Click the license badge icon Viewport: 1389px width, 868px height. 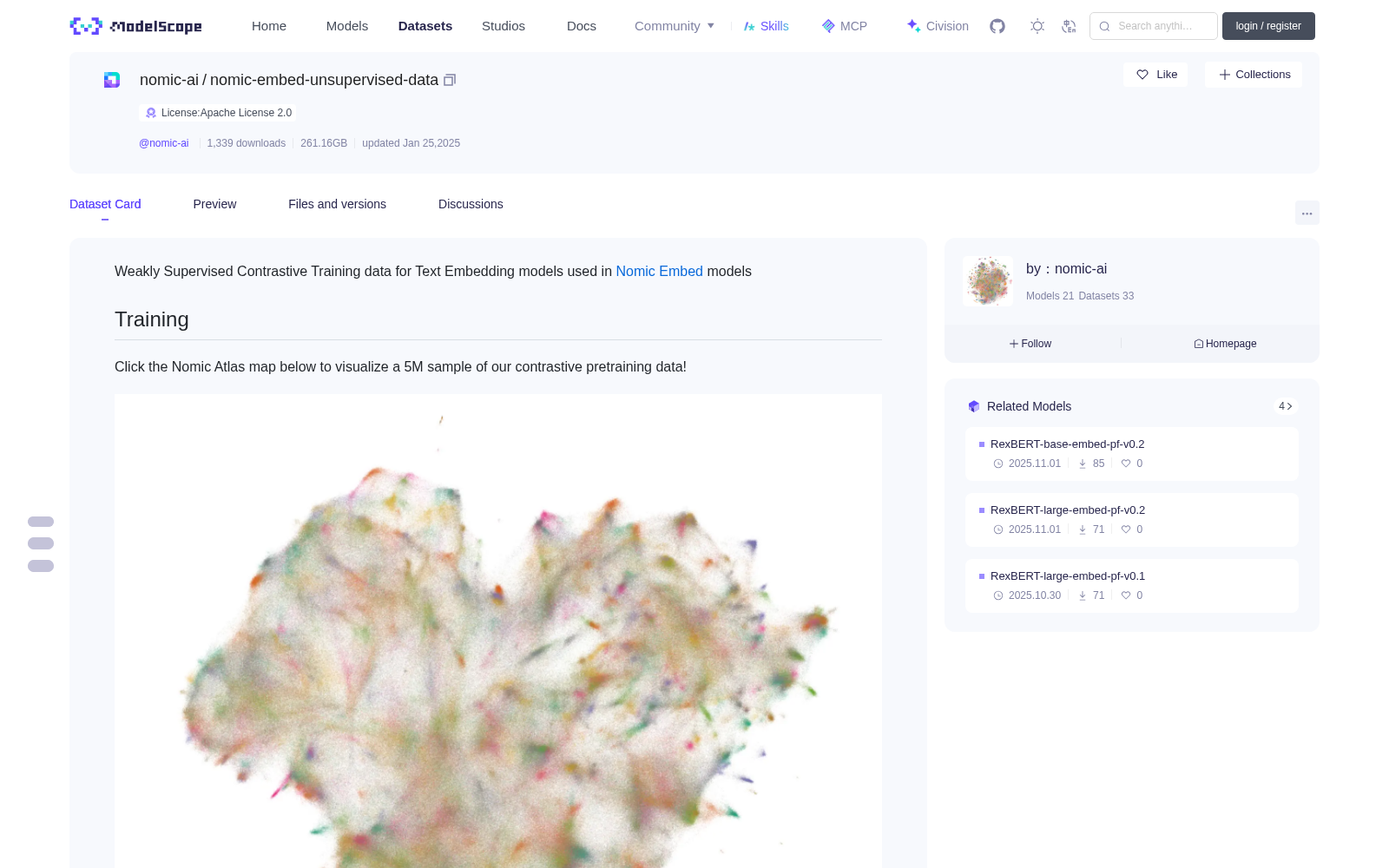tap(151, 113)
